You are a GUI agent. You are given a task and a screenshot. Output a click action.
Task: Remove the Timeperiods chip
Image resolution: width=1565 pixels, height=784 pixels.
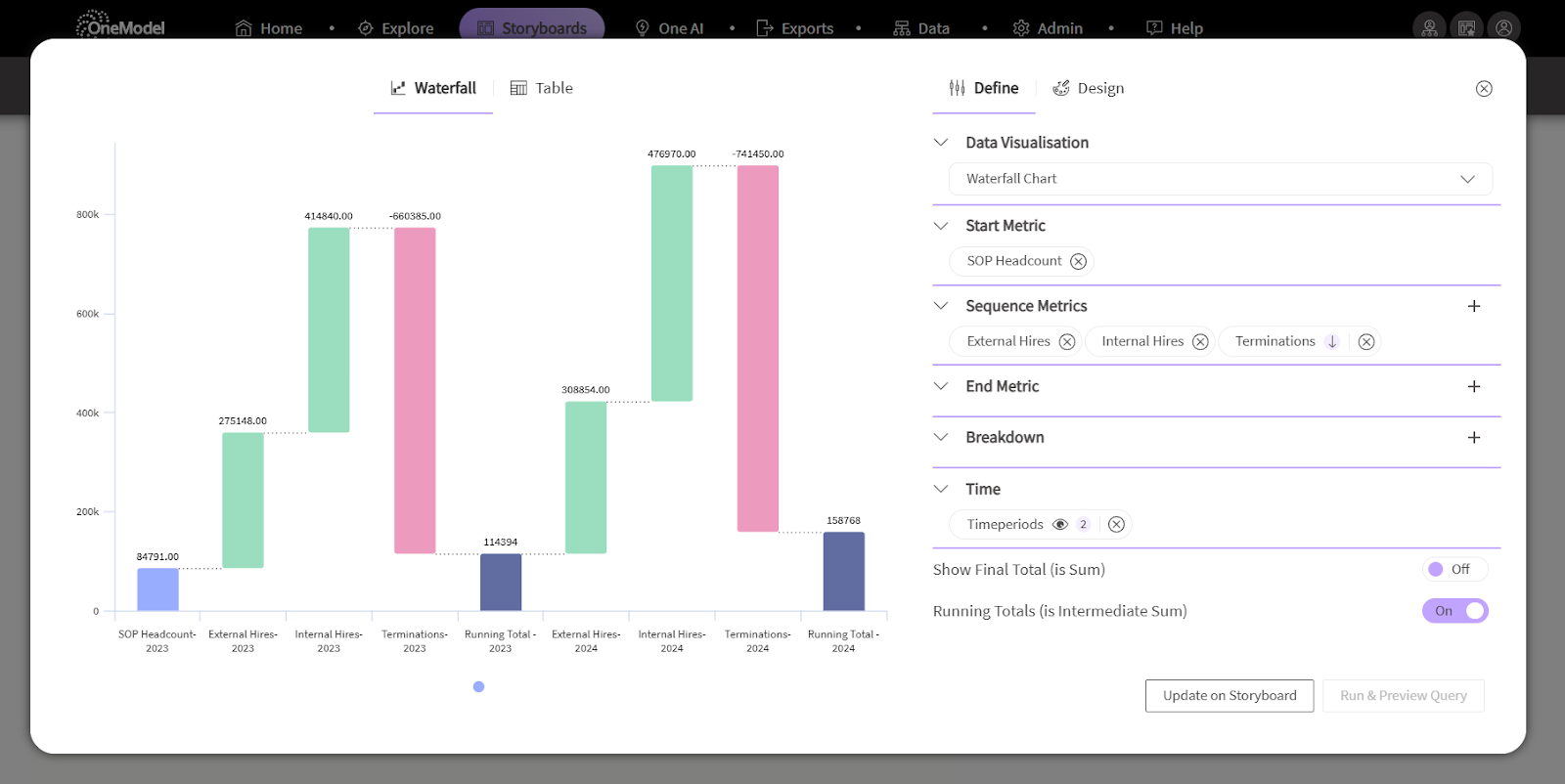tap(1116, 524)
